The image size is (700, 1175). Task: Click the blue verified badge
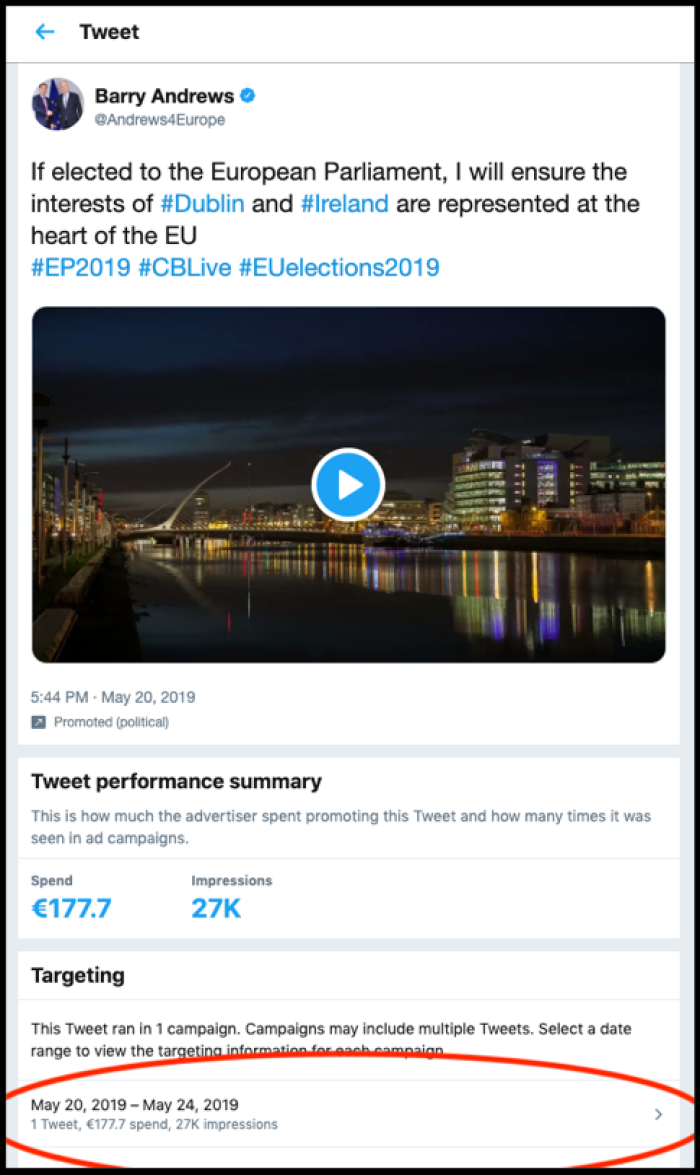[x=248, y=96]
